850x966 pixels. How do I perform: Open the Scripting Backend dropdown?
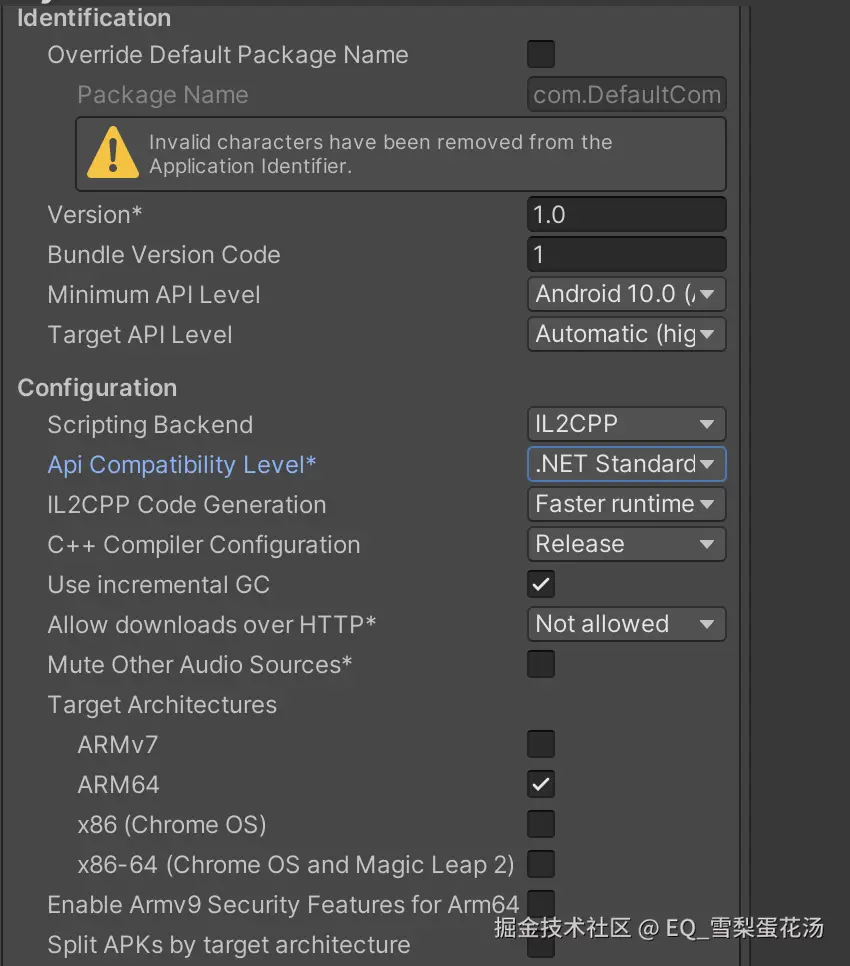click(626, 424)
